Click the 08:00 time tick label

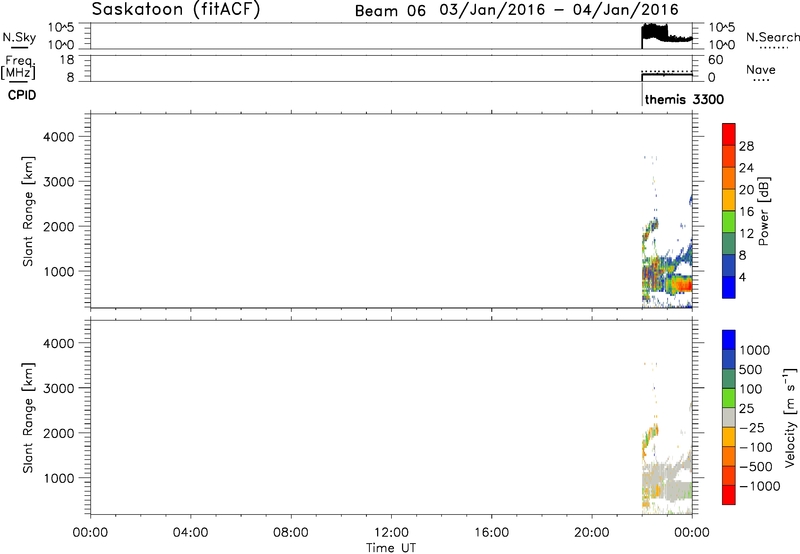tap(290, 533)
